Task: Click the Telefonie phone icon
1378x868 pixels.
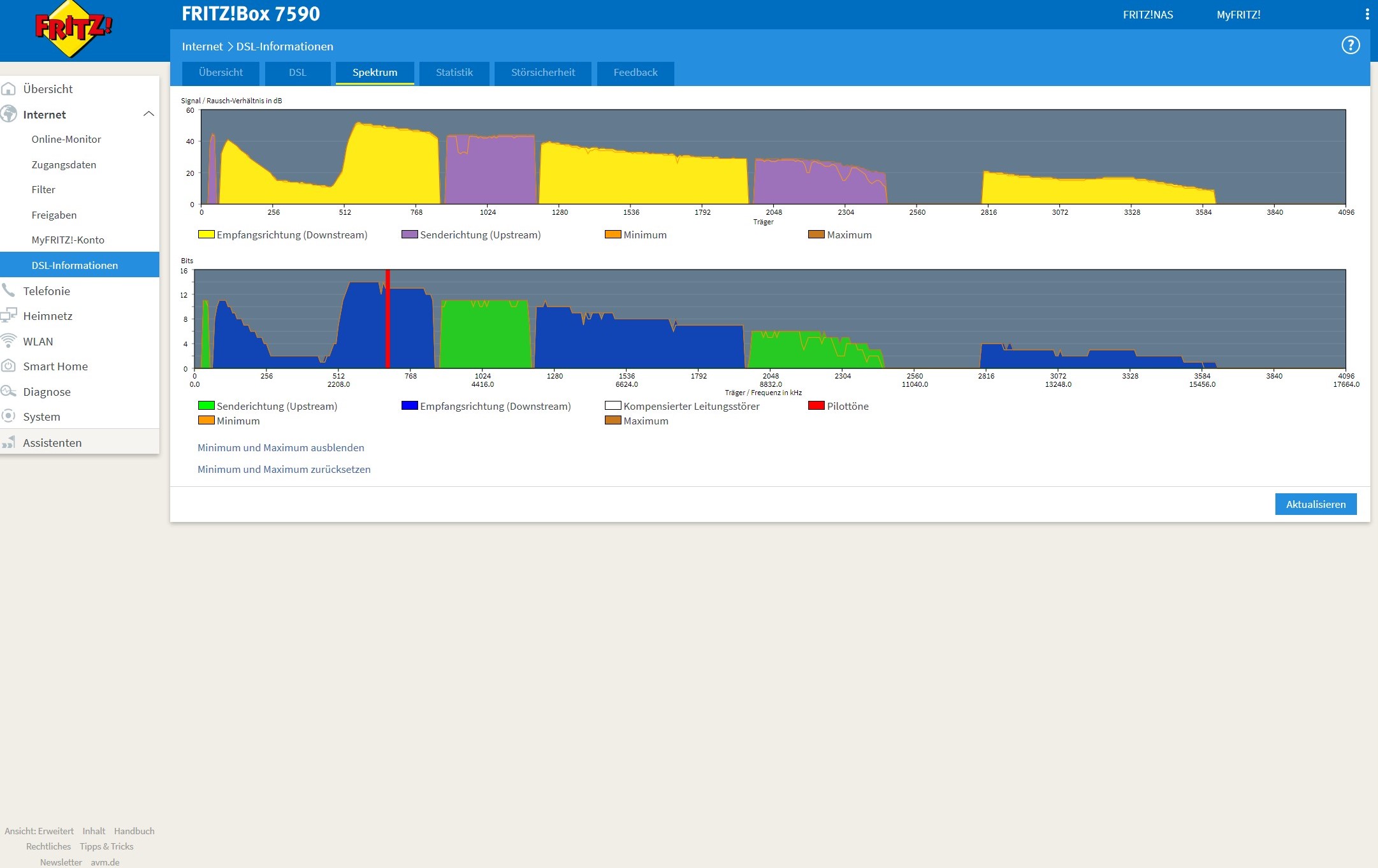Action: (x=8, y=291)
